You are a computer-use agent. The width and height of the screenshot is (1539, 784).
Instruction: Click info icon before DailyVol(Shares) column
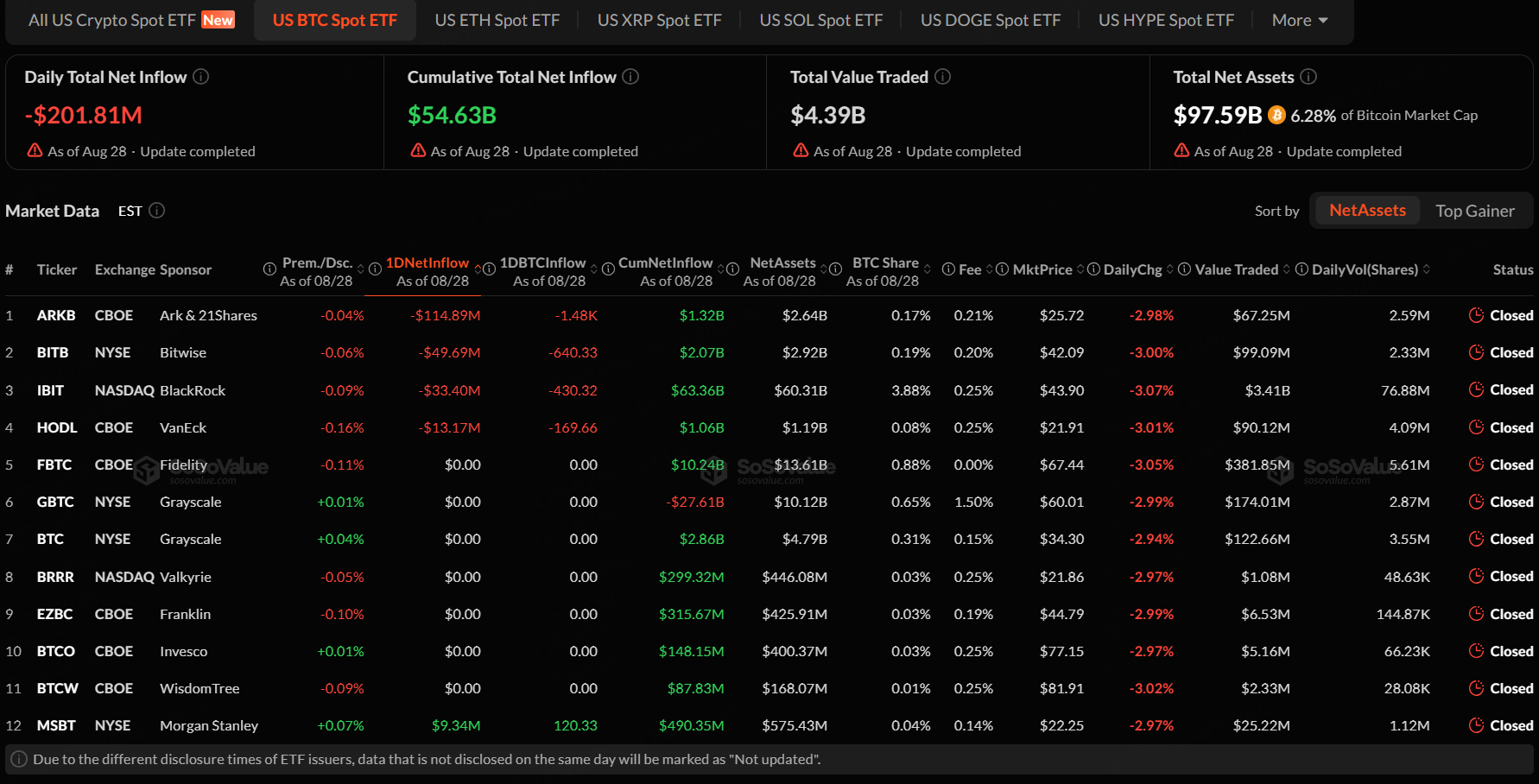(1301, 269)
